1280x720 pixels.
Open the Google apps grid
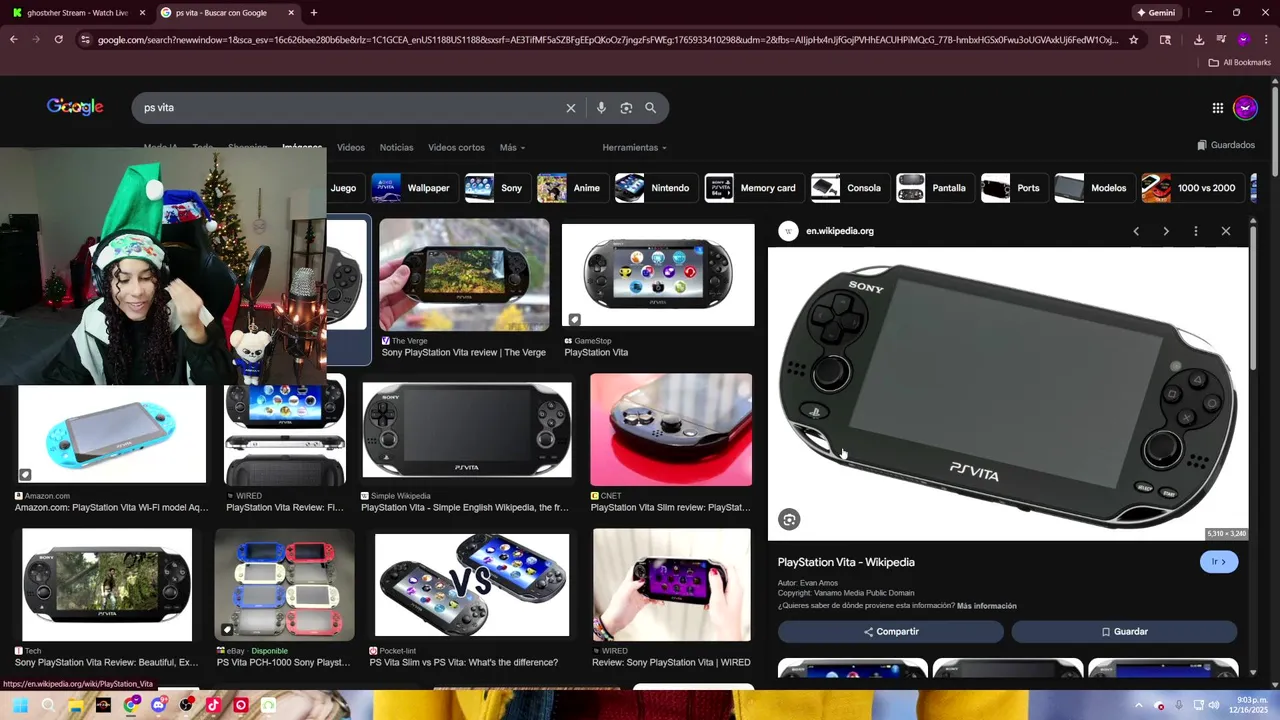pos(1218,108)
